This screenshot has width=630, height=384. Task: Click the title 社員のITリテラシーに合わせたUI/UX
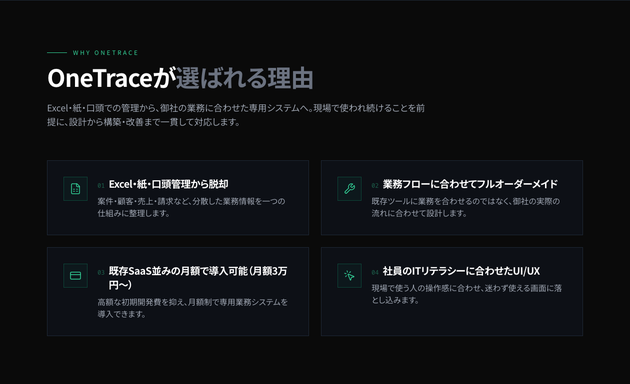pos(461,271)
